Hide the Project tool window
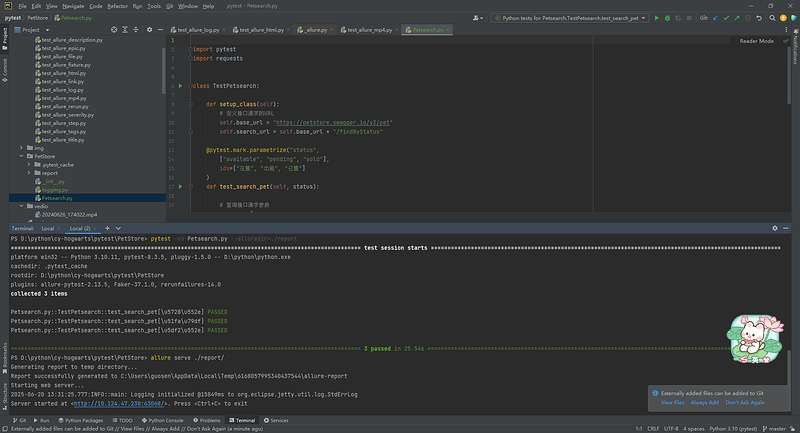Image resolution: width=800 pixels, height=433 pixels. coord(160,30)
